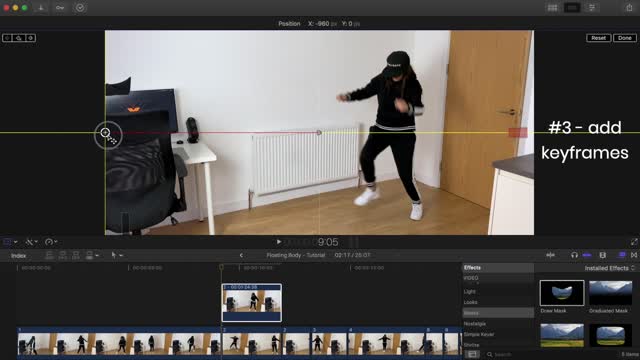Viewport: 640px width, 360px height.
Task: Click the Floating Body - Tutorial project title
Action: (x=296, y=255)
